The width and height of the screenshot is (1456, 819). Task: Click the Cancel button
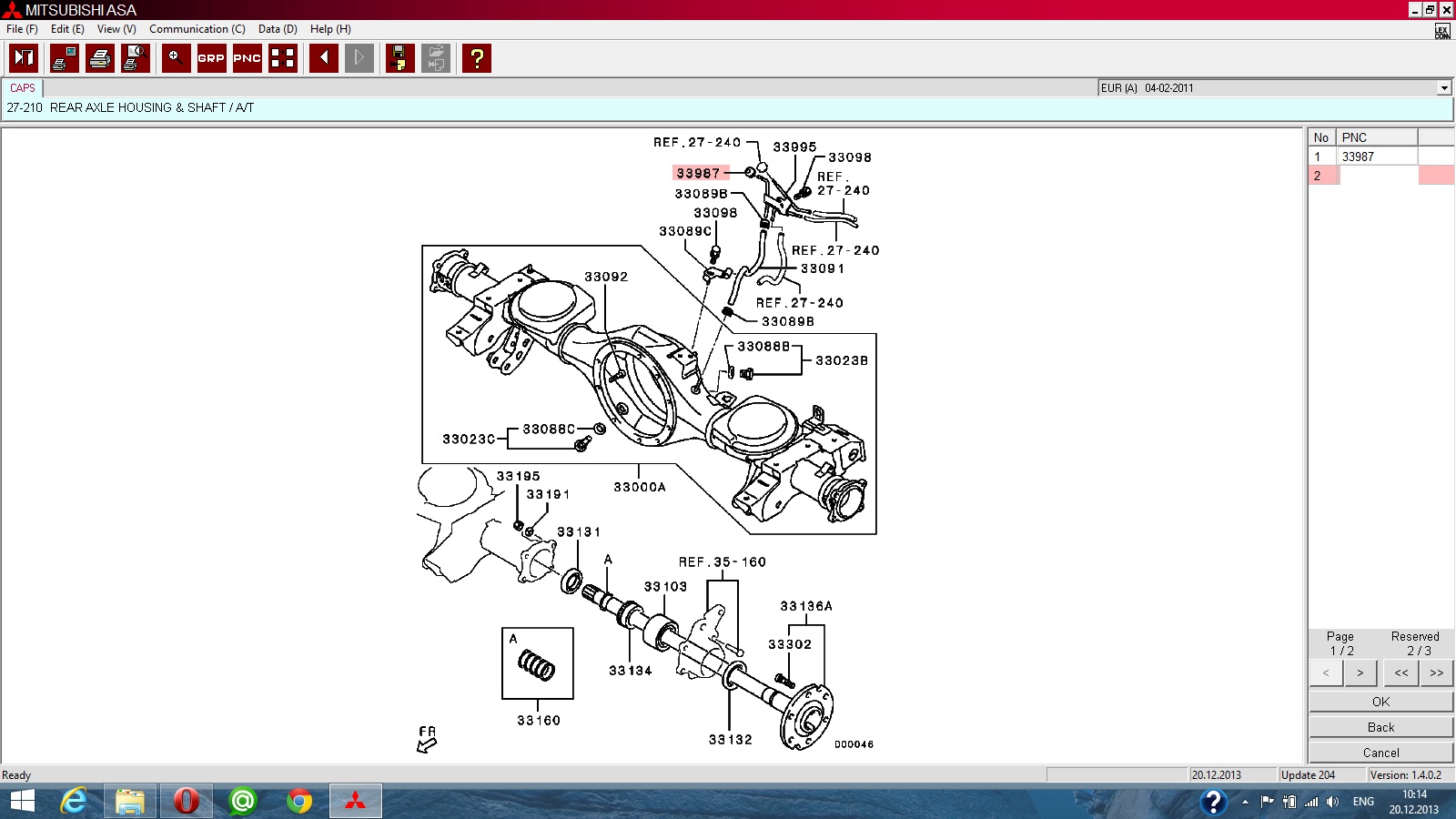(1380, 753)
